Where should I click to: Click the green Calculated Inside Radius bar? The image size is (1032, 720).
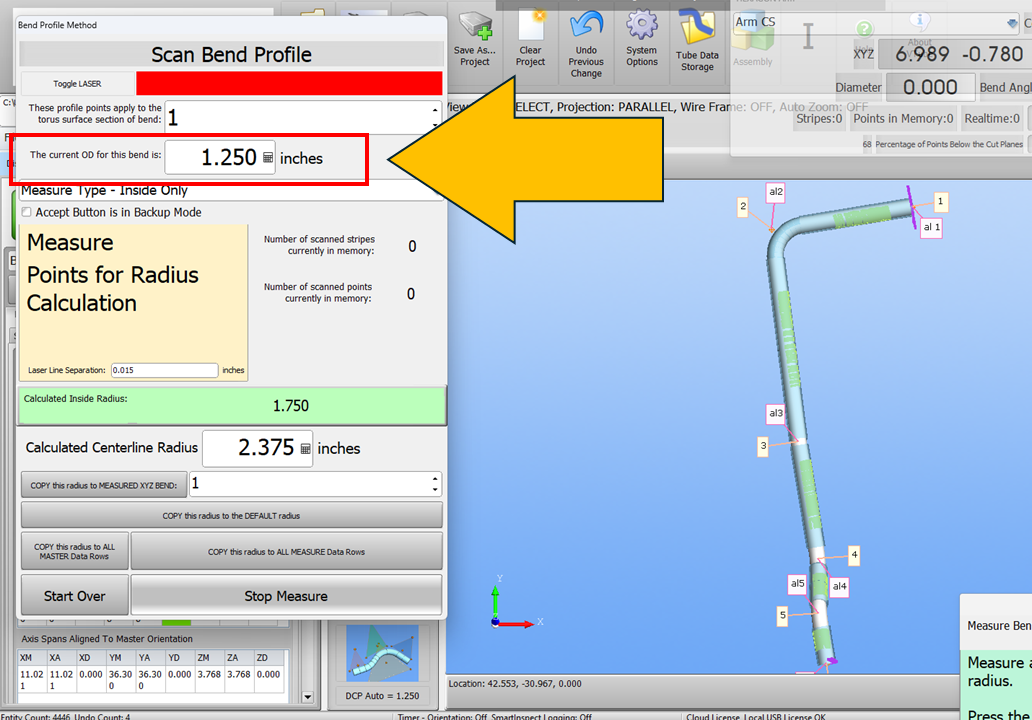click(x=232, y=405)
